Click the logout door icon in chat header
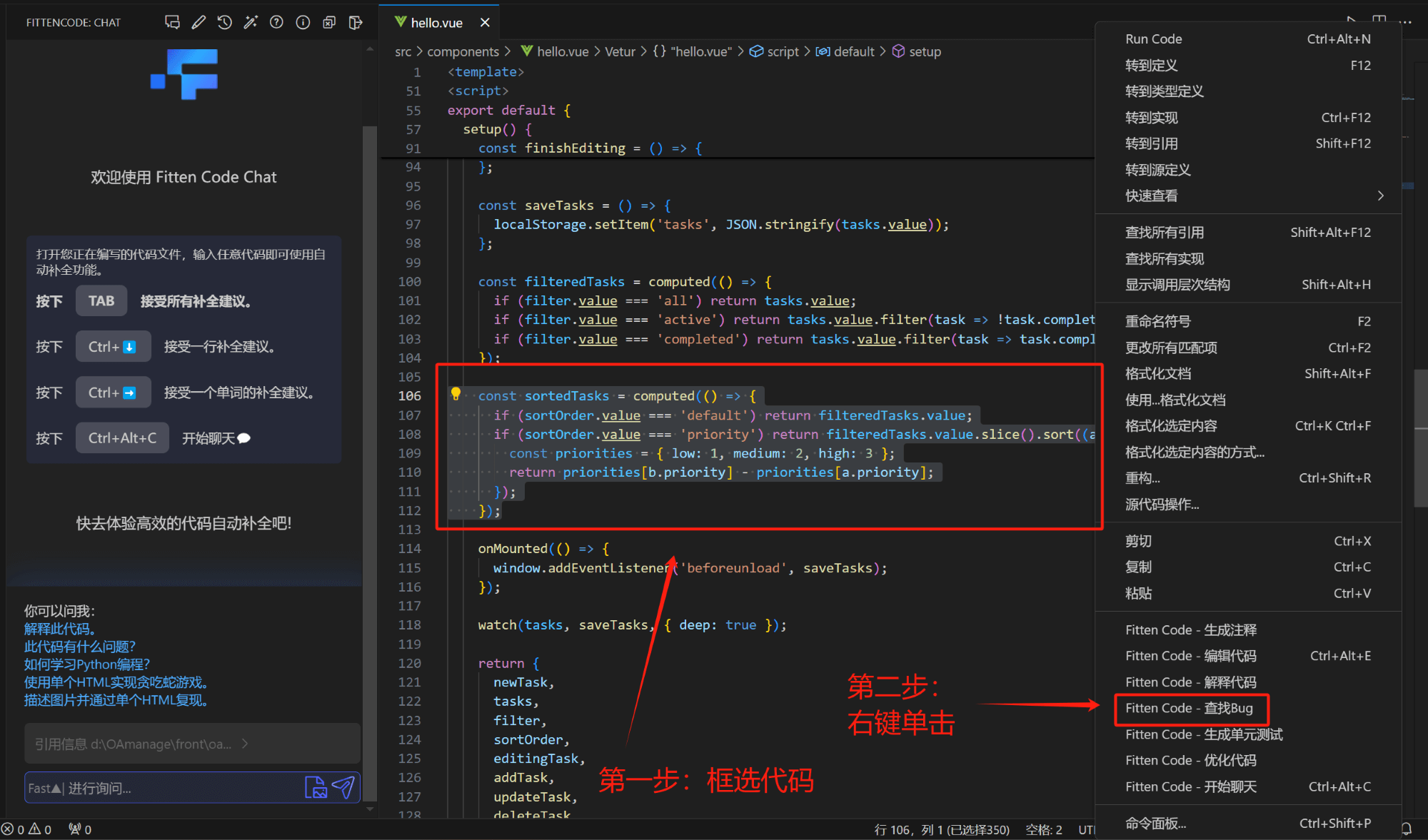Viewport: 1428px width, 840px height. pyautogui.click(x=355, y=22)
